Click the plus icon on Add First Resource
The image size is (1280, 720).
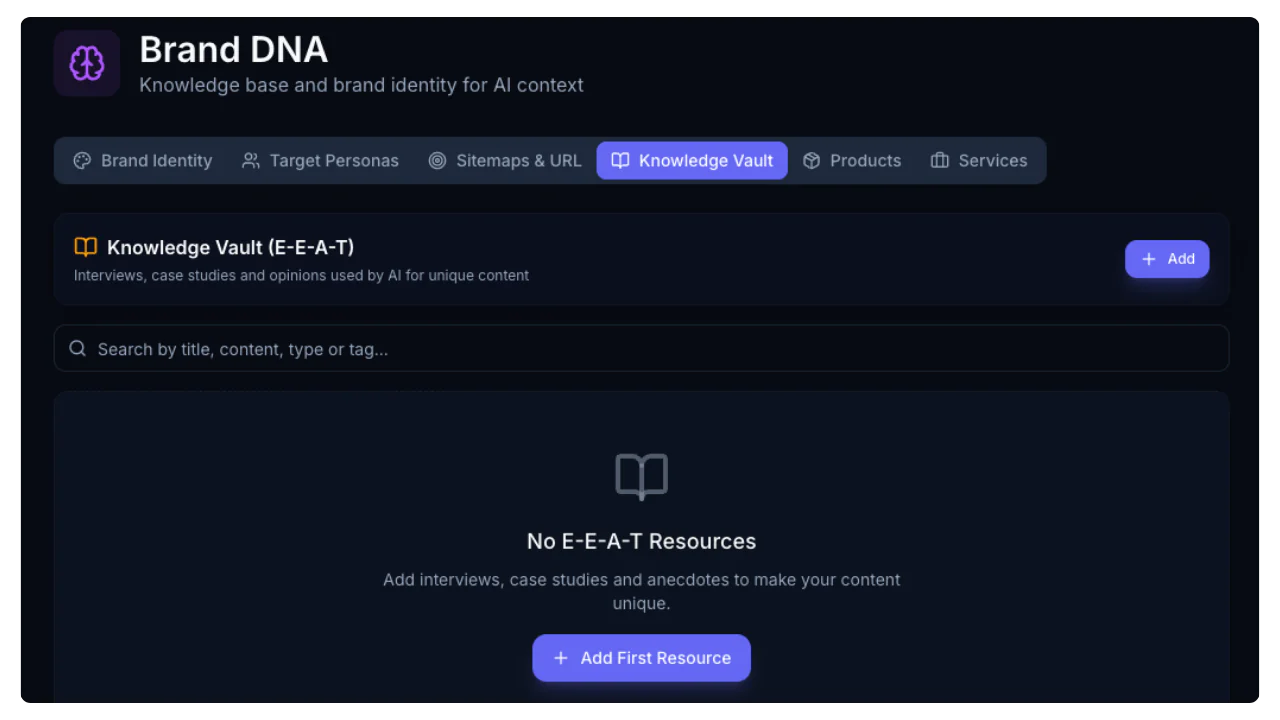click(x=561, y=658)
